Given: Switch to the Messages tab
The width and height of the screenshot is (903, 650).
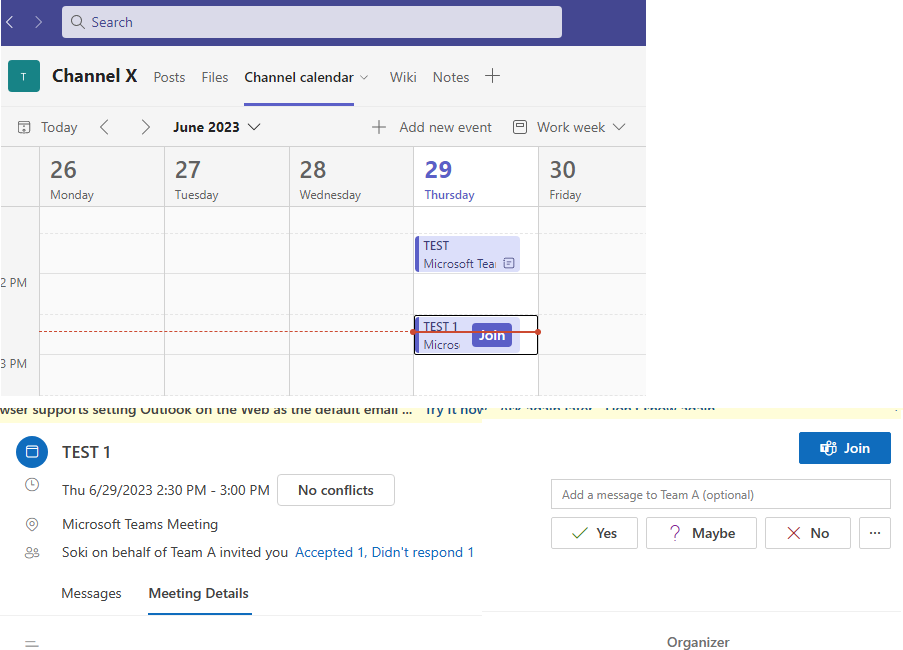Looking at the screenshot, I should pyautogui.click(x=91, y=593).
